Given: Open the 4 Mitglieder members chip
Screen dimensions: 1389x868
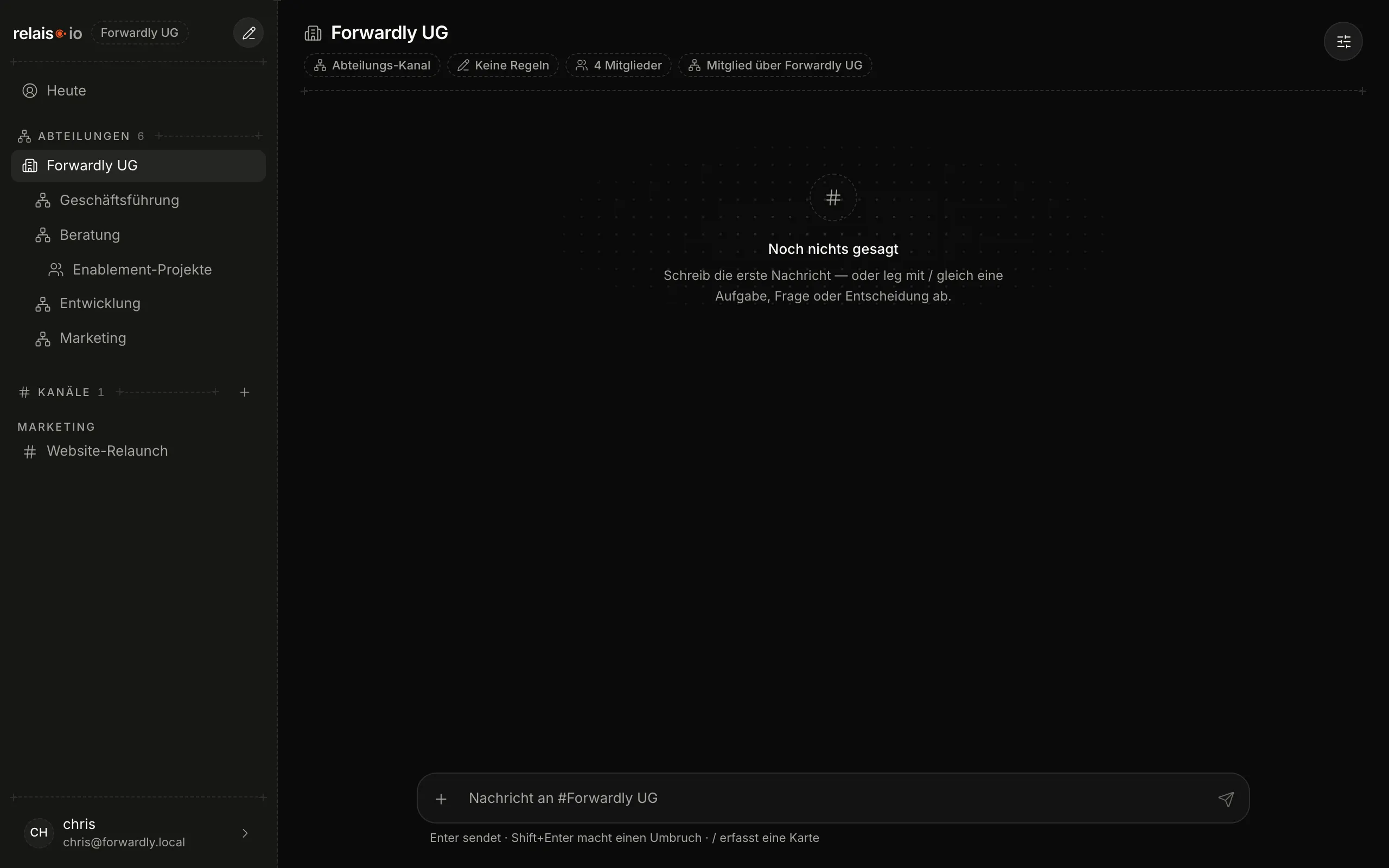Looking at the screenshot, I should (618, 66).
